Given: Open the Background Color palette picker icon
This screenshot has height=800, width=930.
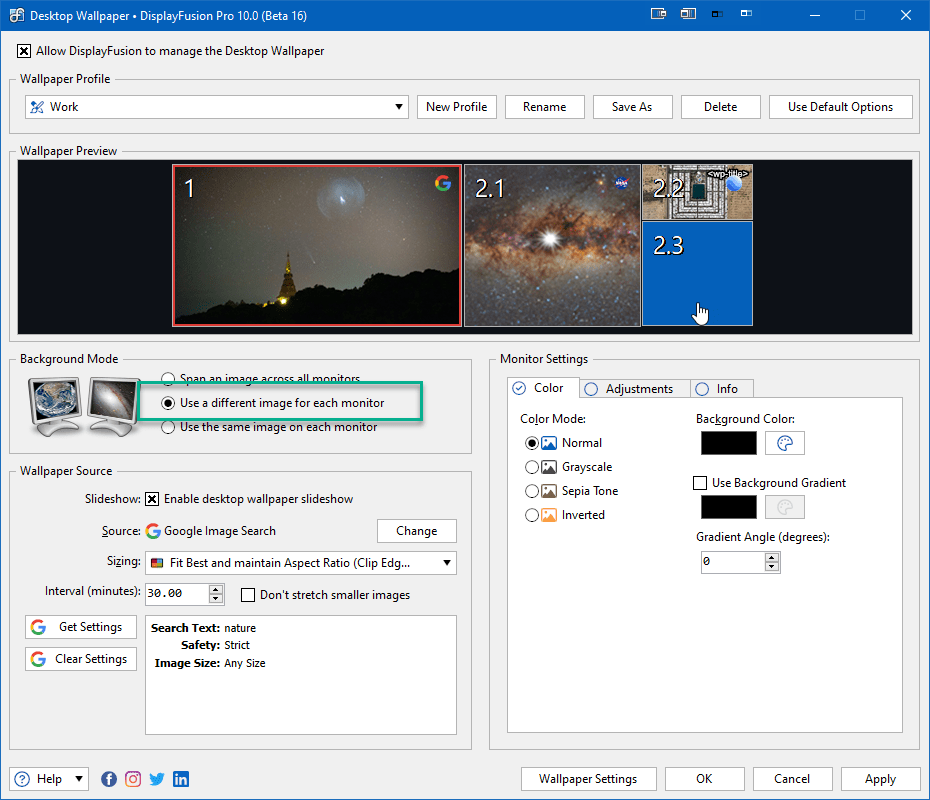Looking at the screenshot, I should tap(785, 443).
